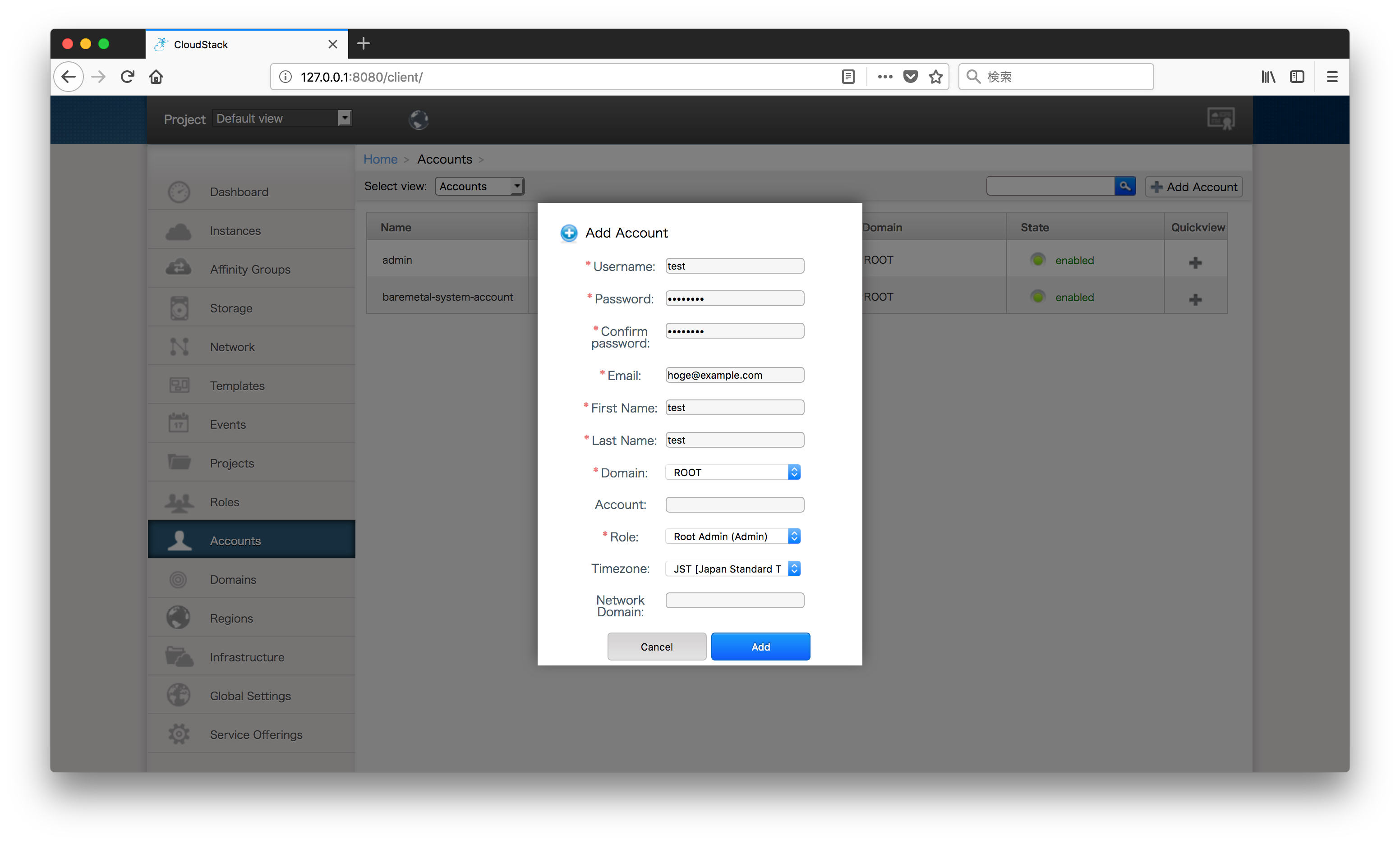This screenshot has width=1400, height=844.
Task: Click the First Name field
Action: (735, 407)
